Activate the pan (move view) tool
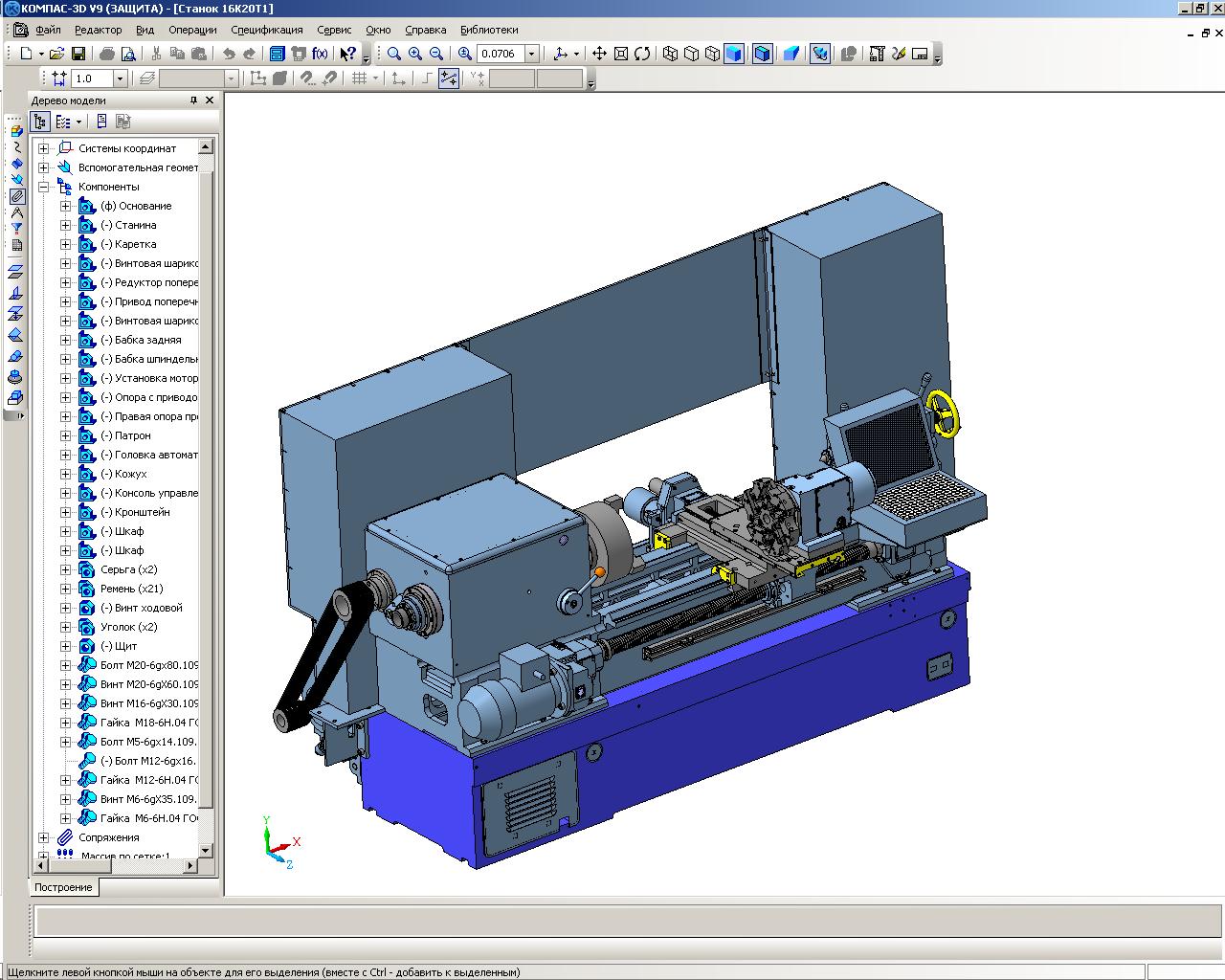Viewport: 1225px width, 980px height. tap(599, 54)
